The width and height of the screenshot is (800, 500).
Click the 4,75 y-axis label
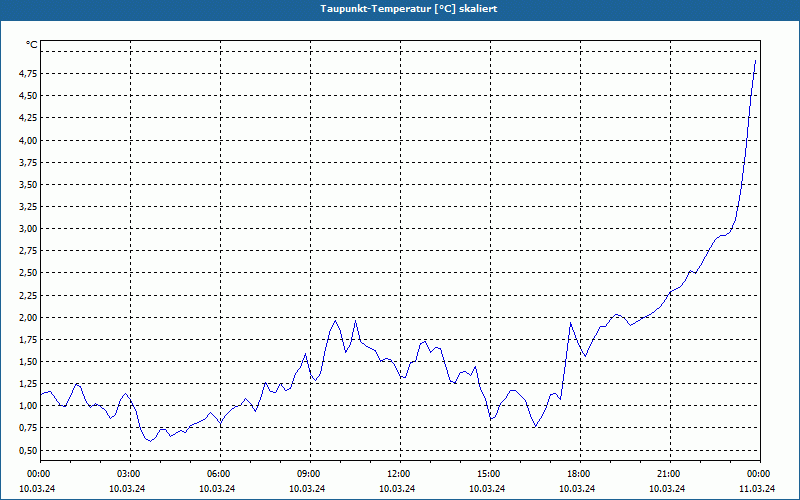[28, 74]
